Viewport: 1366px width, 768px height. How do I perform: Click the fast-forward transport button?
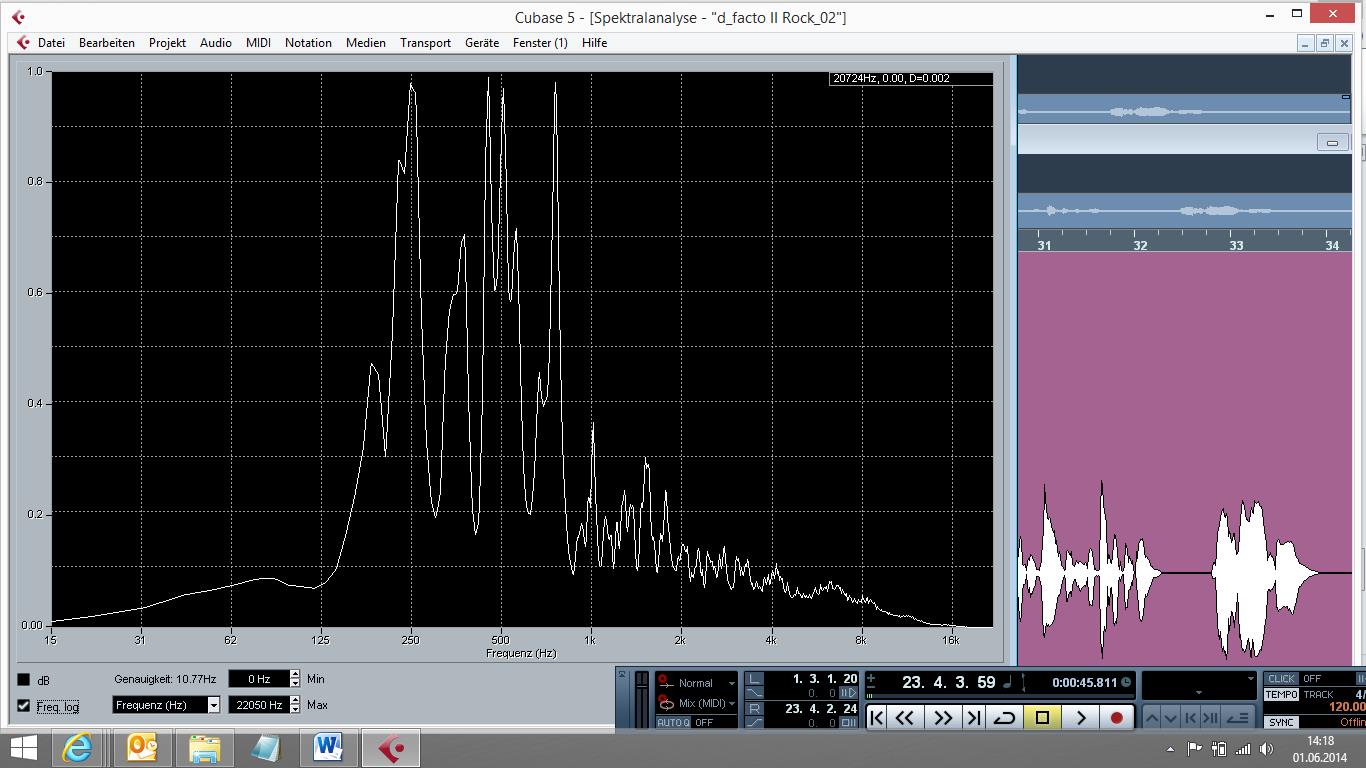pyautogui.click(x=944, y=717)
